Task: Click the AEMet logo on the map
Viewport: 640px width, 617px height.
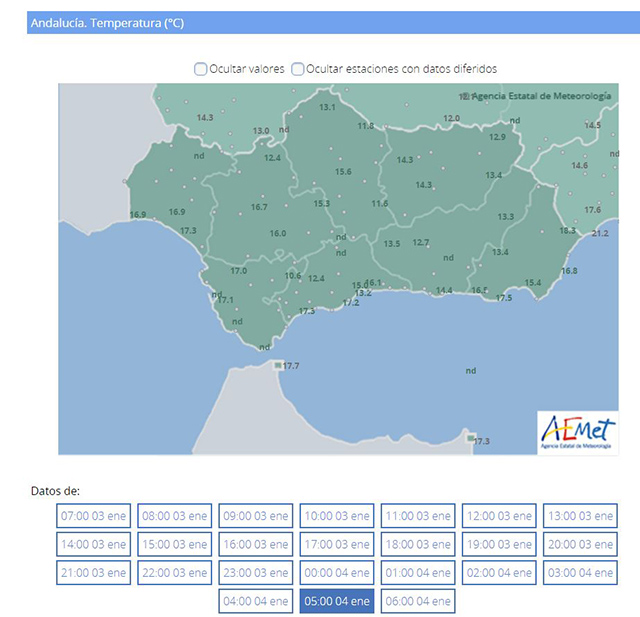Action: coord(579,433)
